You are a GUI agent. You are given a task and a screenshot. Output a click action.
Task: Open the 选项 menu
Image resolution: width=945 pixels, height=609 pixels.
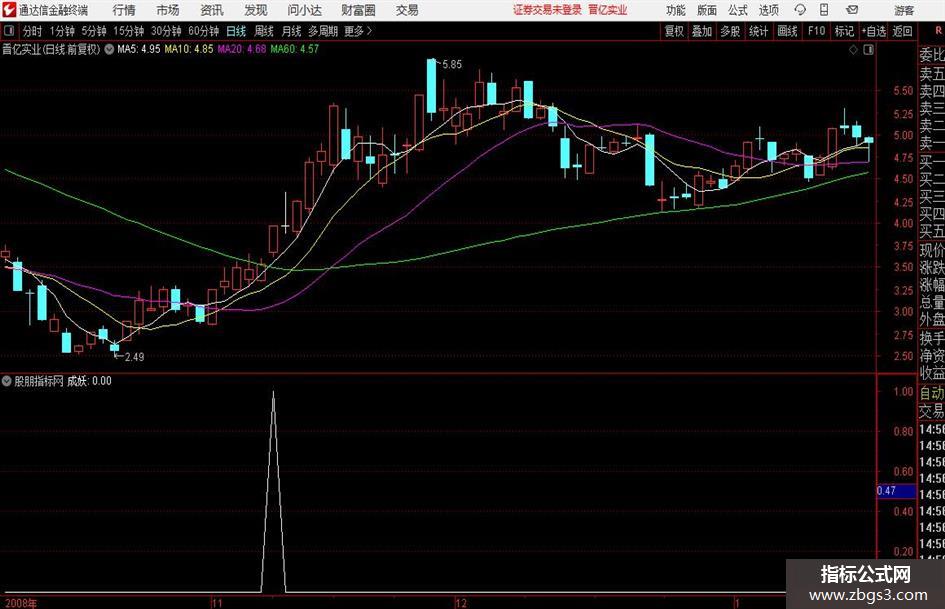coord(769,10)
